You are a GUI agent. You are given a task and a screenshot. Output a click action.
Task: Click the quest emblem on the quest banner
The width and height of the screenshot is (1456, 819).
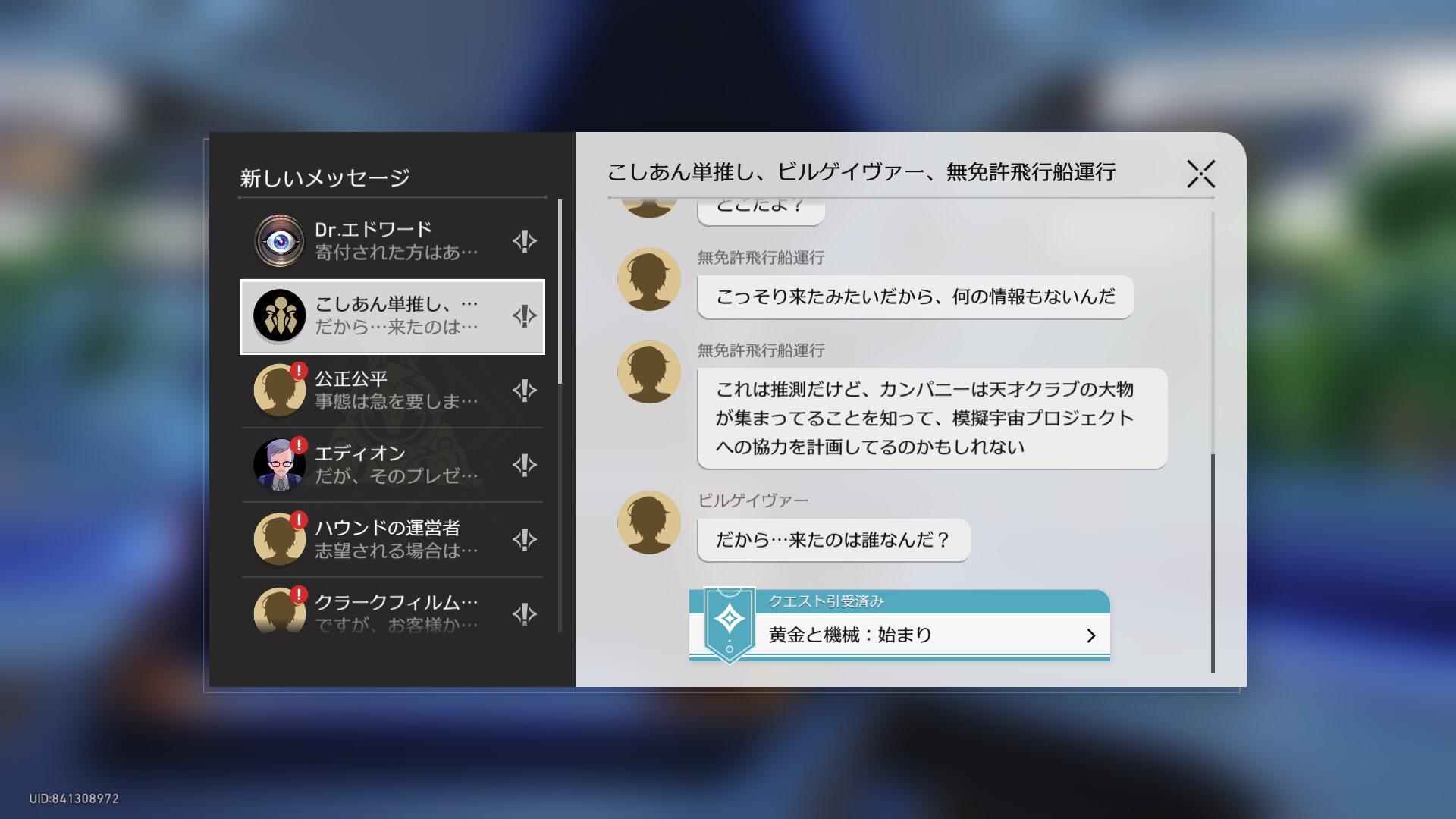pyautogui.click(x=729, y=620)
